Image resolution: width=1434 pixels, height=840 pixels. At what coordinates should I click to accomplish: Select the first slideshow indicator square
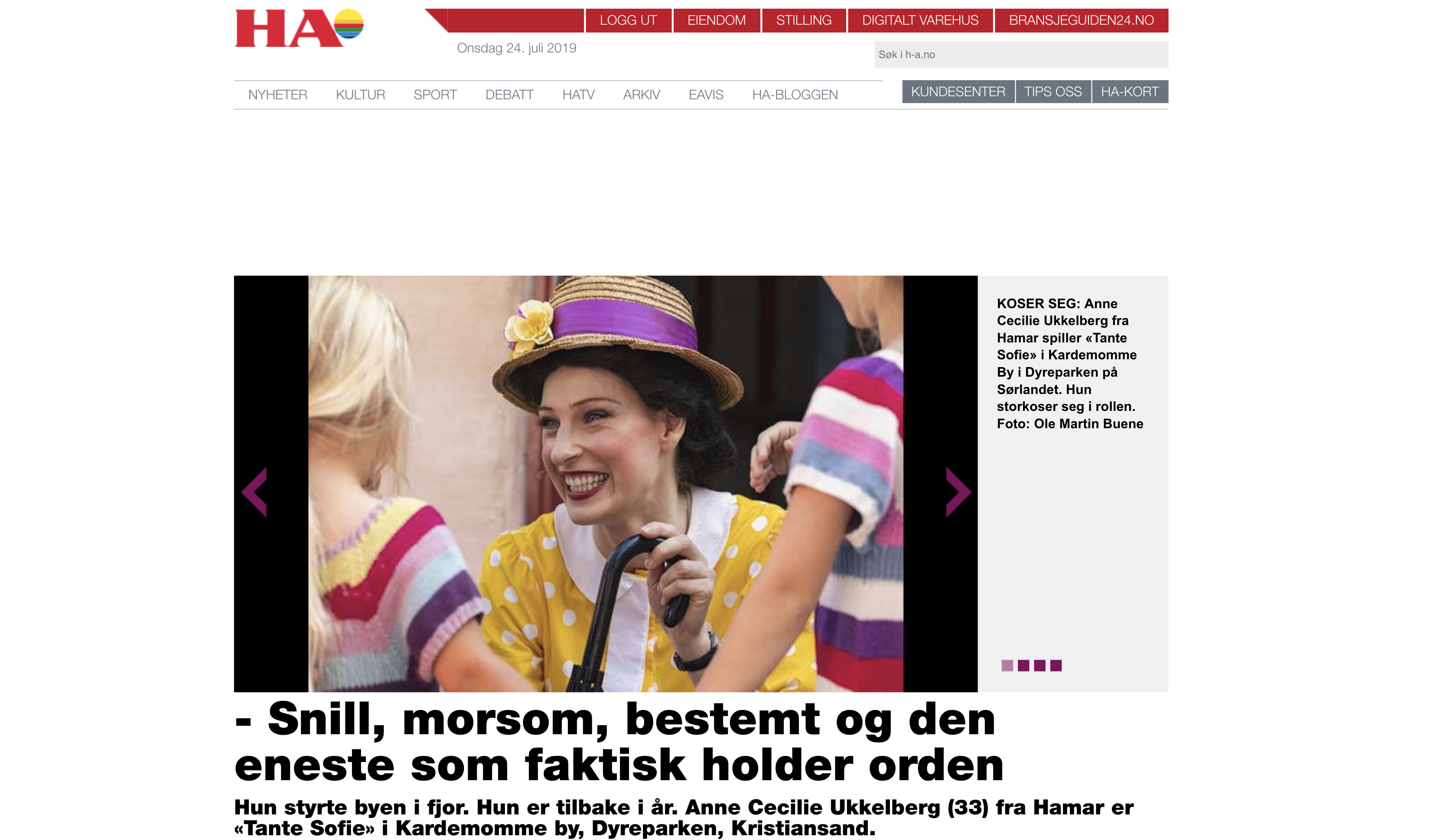point(1007,665)
